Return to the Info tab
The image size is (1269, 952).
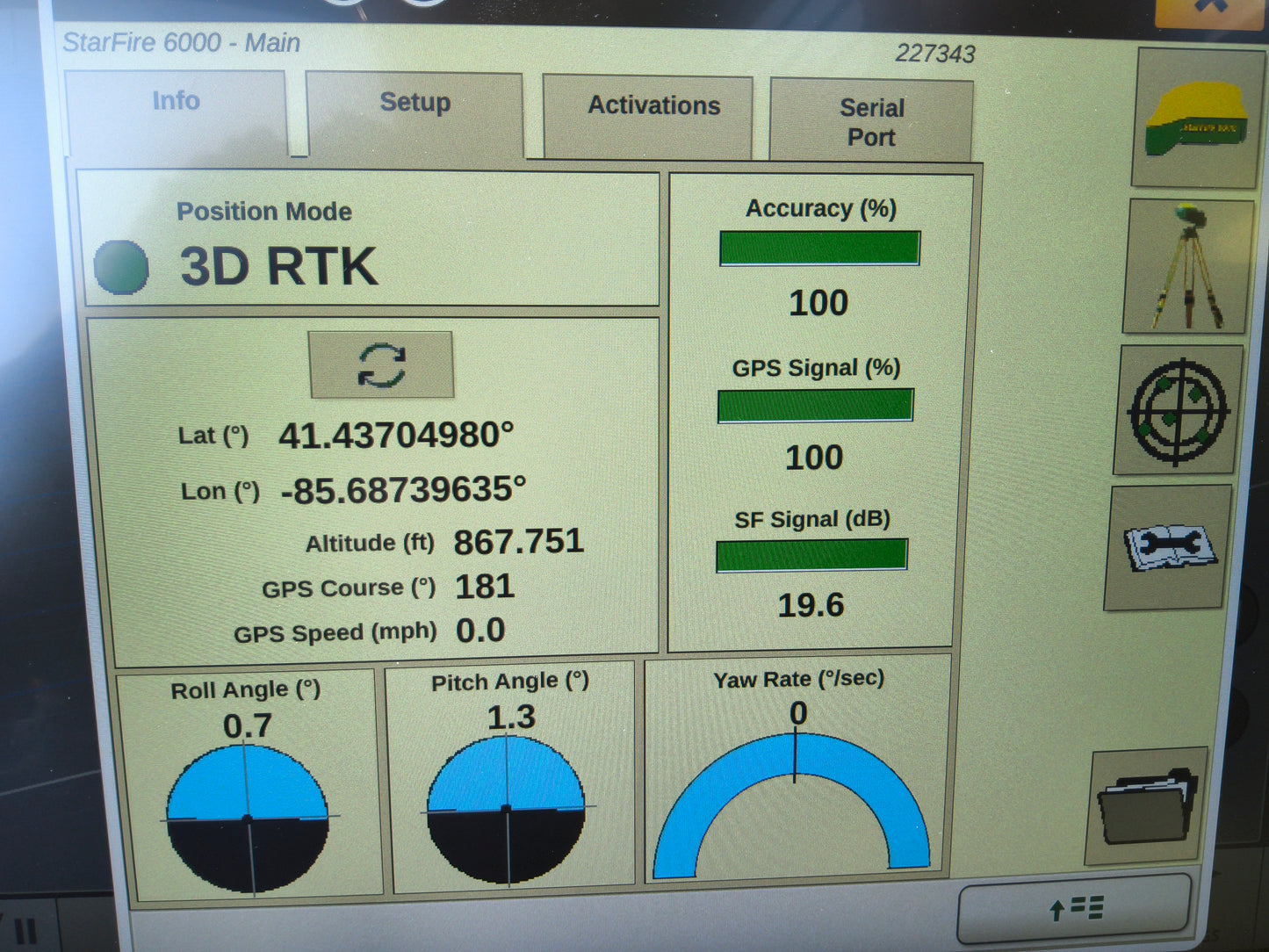176,100
